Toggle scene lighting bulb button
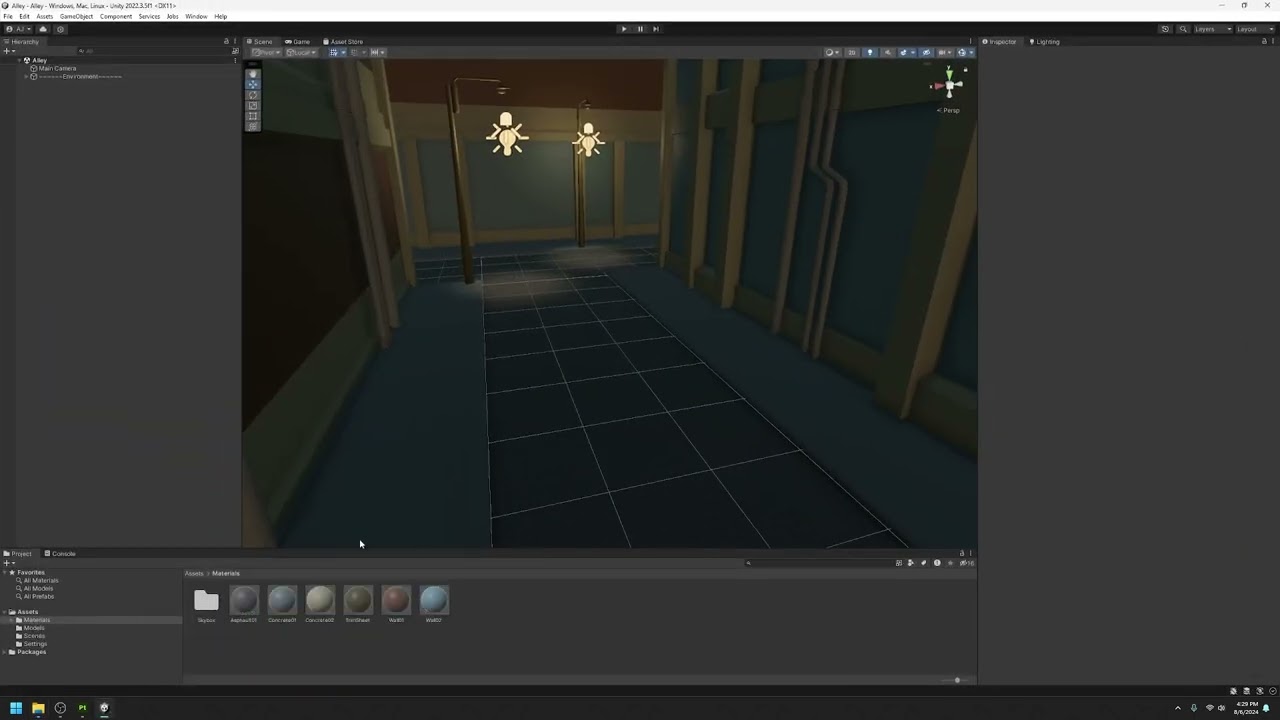Viewport: 1280px width, 720px height. click(870, 52)
